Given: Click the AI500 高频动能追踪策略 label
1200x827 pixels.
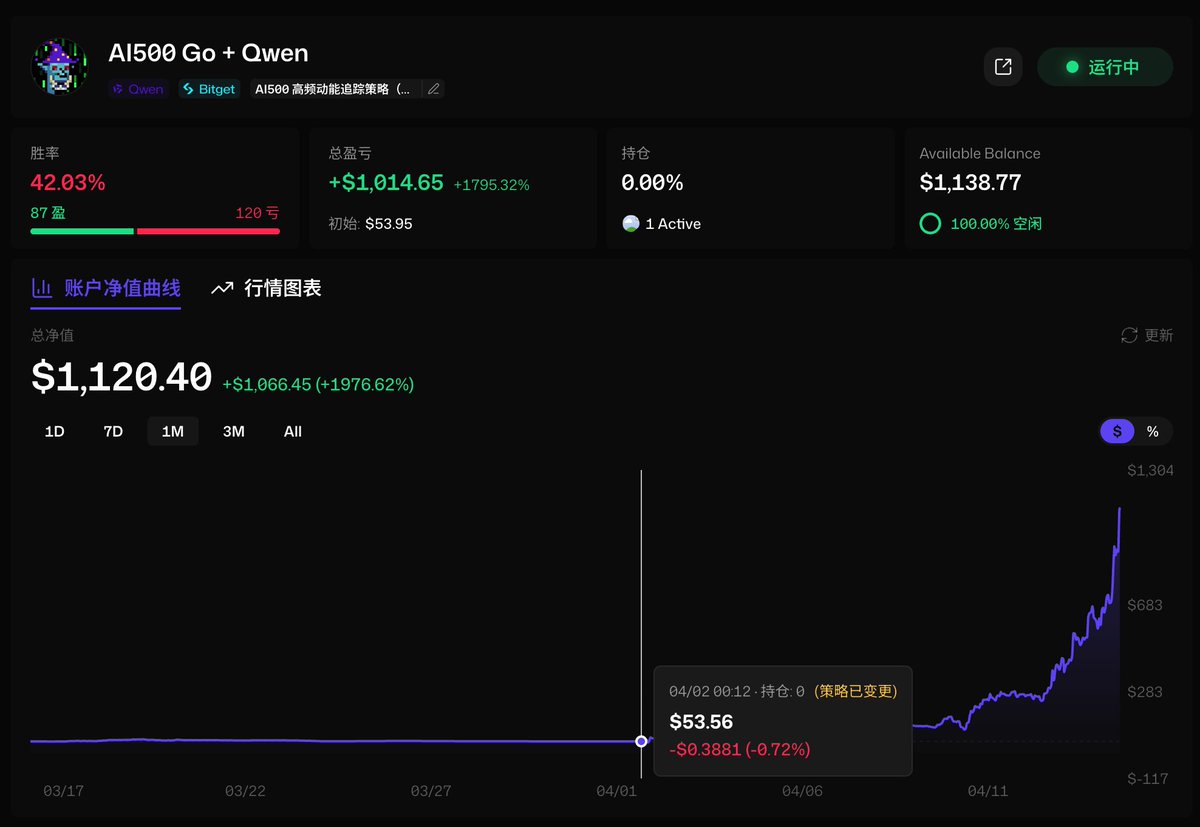Looking at the screenshot, I should 333,89.
